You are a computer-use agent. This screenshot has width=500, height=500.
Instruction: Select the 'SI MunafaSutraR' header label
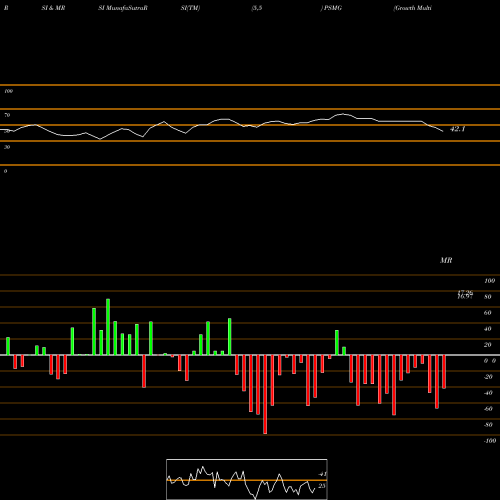click(123, 8)
